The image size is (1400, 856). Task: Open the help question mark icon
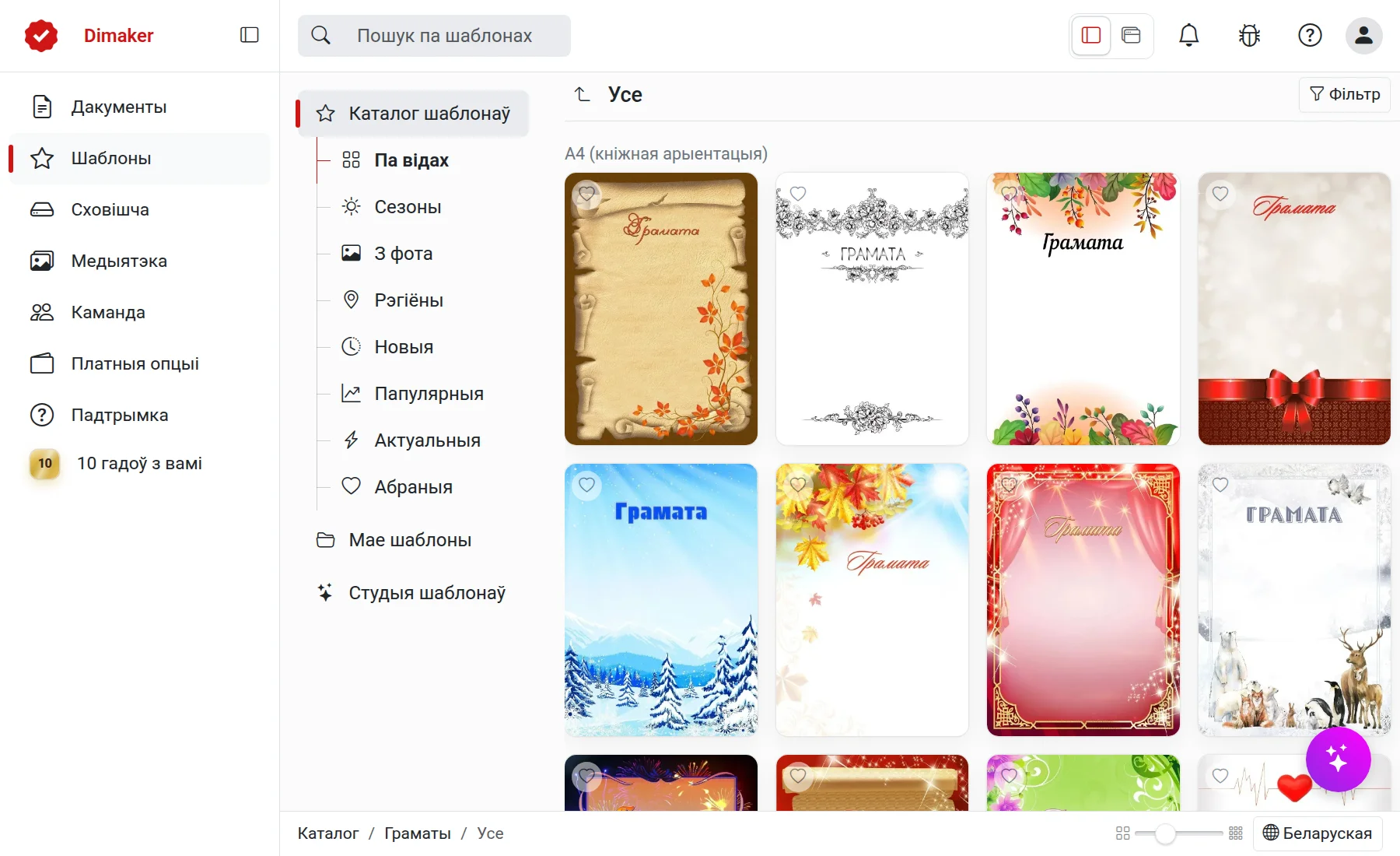click(1310, 35)
